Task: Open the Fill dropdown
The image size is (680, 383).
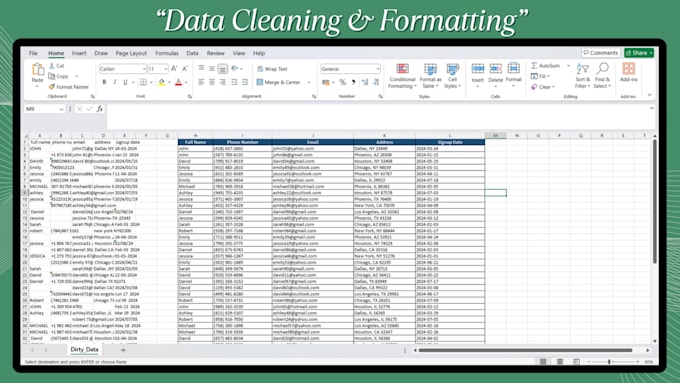Action: pos(541,76)
